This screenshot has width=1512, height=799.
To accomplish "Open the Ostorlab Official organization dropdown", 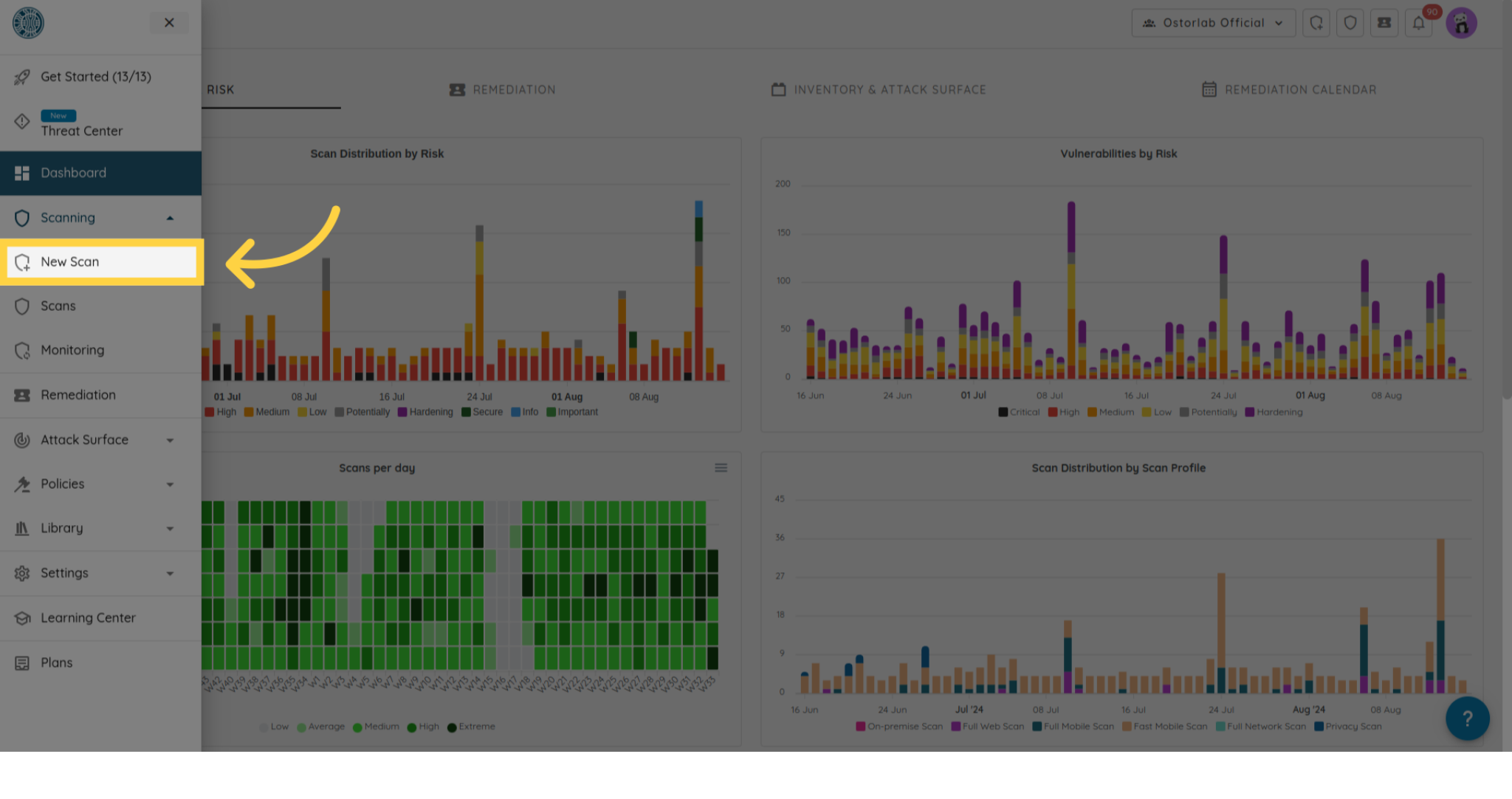I will click(x=1213, y=23).
